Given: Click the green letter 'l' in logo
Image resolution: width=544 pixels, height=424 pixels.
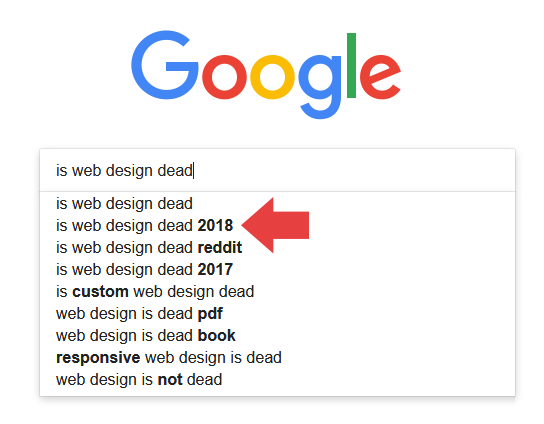Looking at the screenshot, I should click(351, 65).
